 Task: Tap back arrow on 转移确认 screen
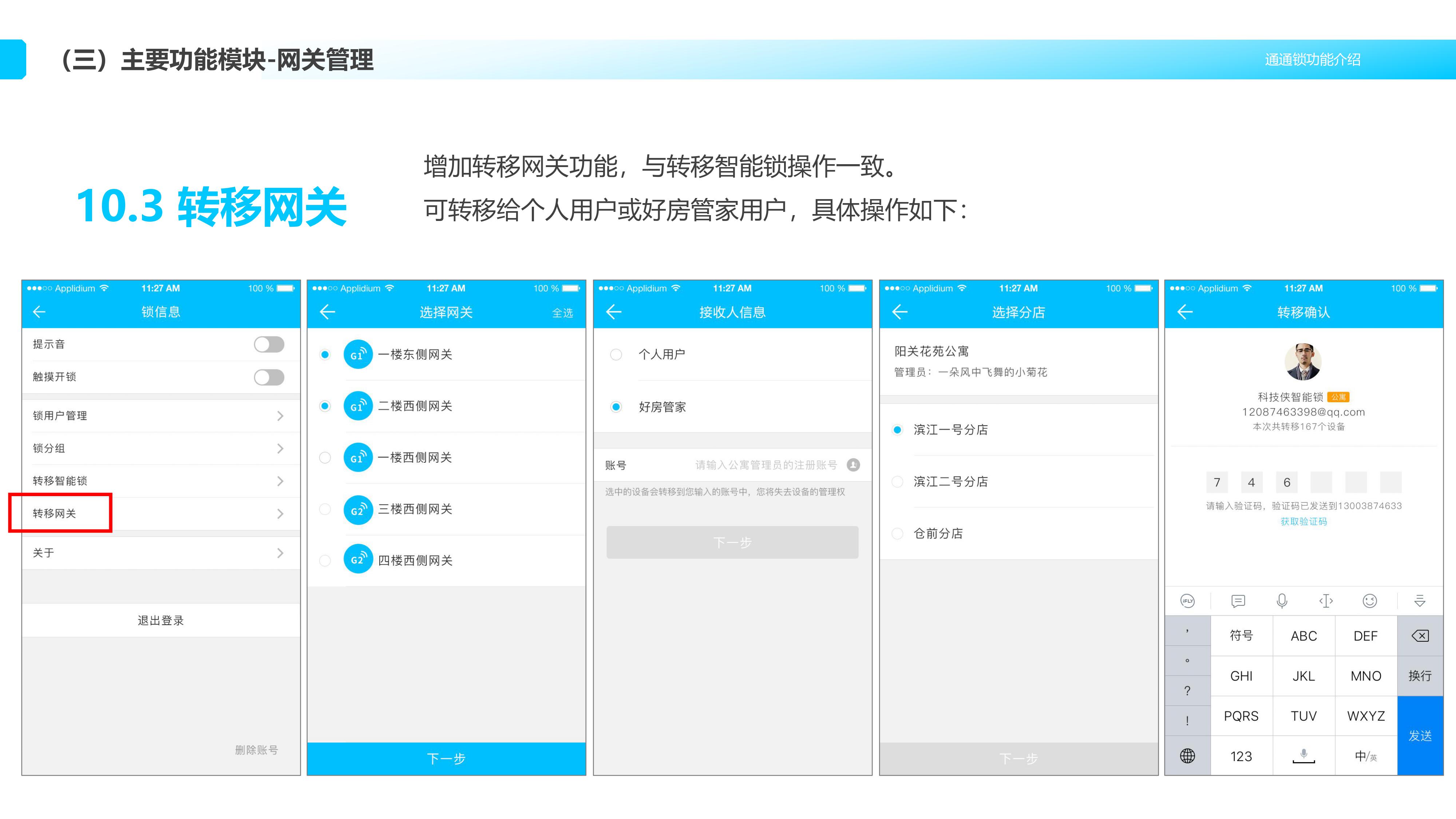[1185, 312]
